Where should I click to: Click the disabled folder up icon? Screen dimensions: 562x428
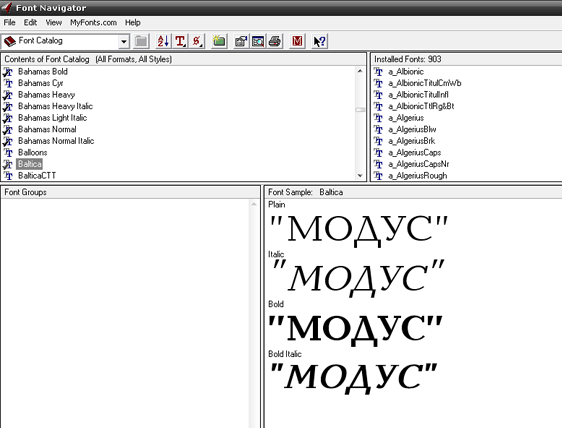(141, 41)
